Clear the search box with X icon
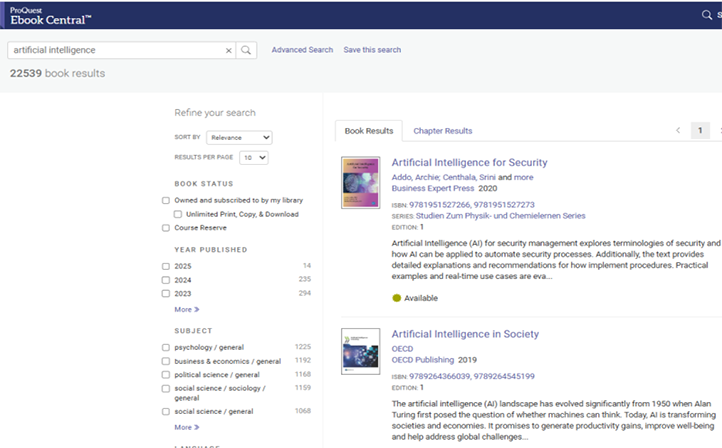This screenshot has width=722, height=448. point(228,50)
